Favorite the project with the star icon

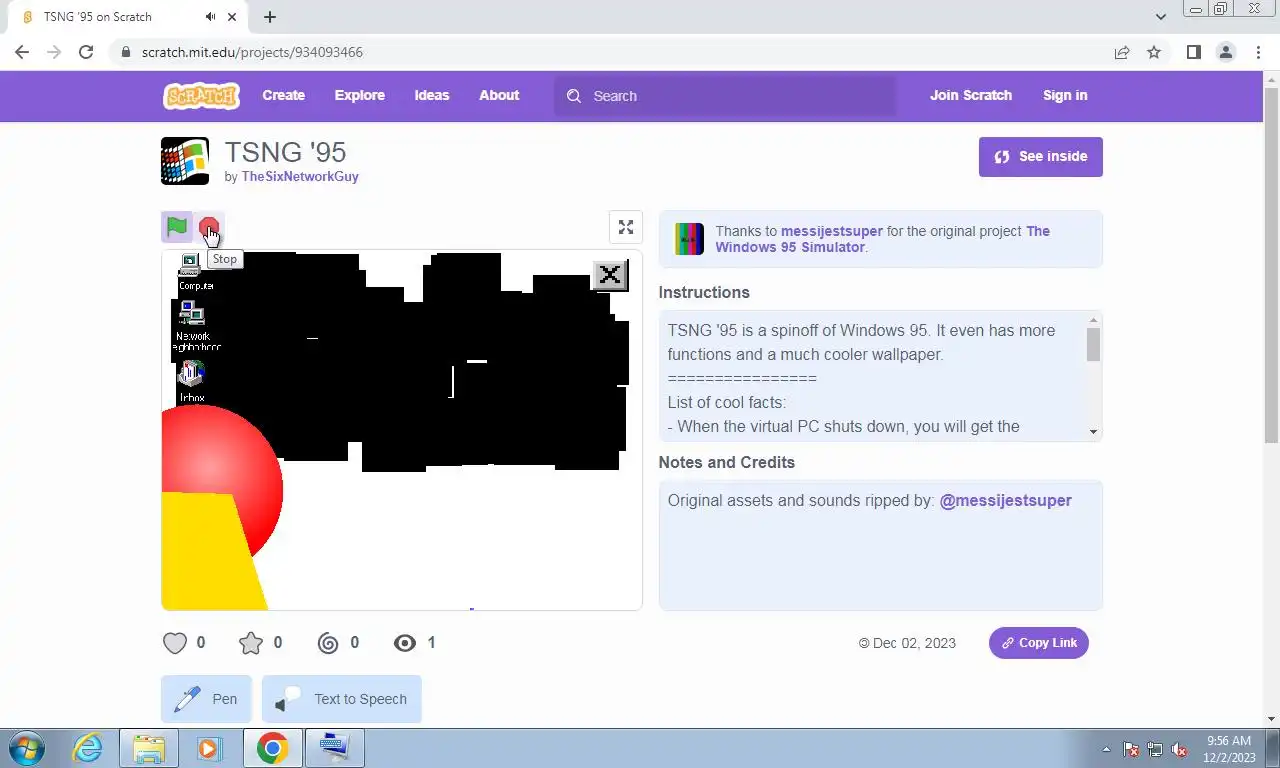251,643
